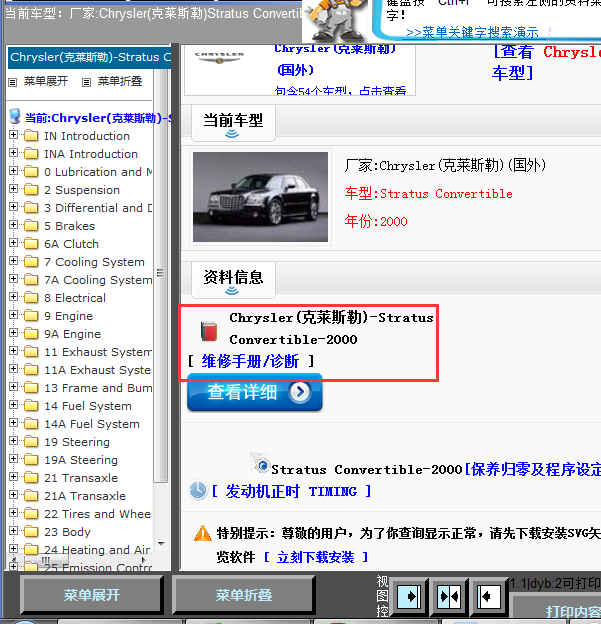Click the double chevron under 当前车型

(x=232, y=134)
